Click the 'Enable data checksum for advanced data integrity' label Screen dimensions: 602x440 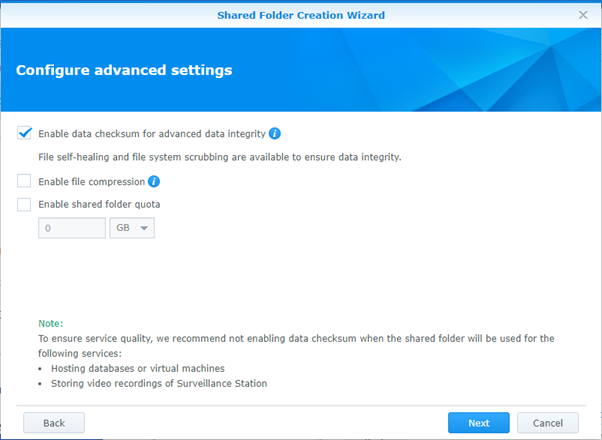pos(152,133)
